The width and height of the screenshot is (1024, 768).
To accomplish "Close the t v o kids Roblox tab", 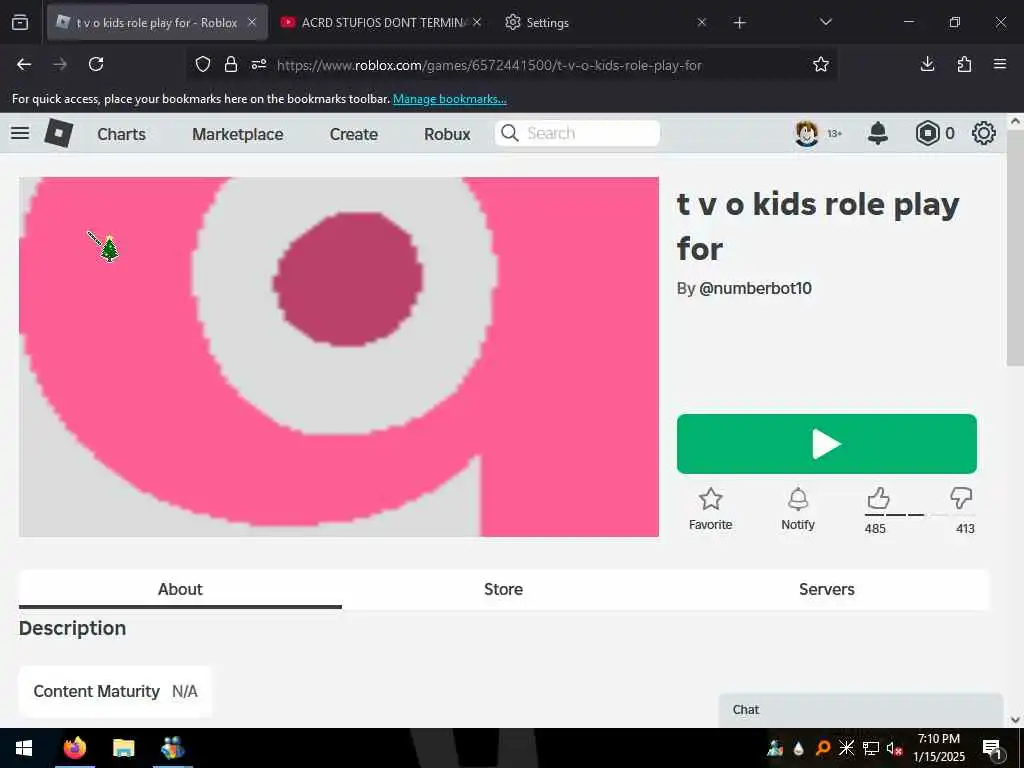I will pos(252,22).
